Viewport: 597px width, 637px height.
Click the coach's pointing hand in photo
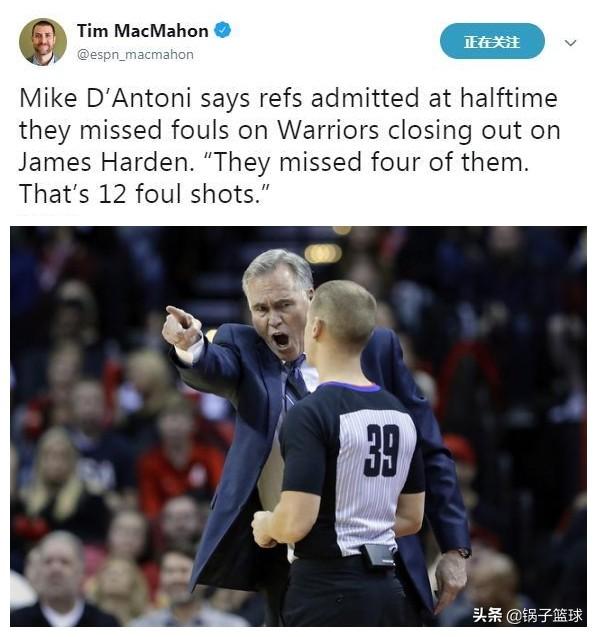(x=182, y=327)
